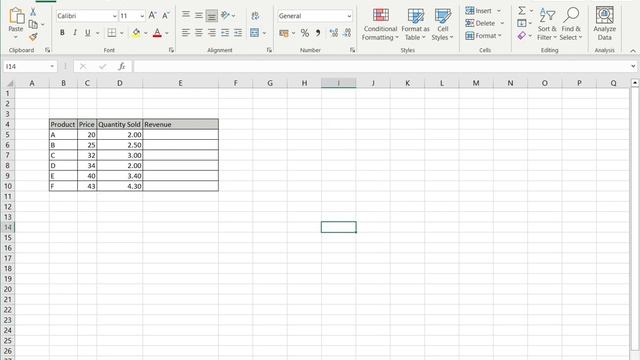Toggle Wrap Text

pos(255,16)
